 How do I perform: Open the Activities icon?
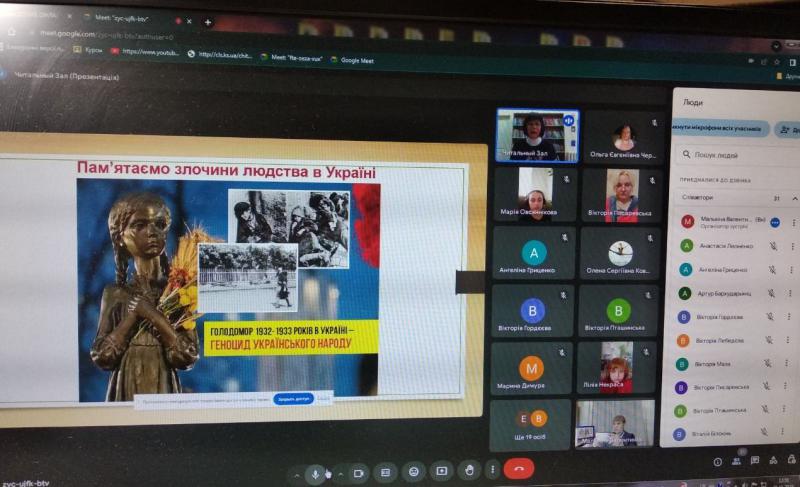(773, 460)
